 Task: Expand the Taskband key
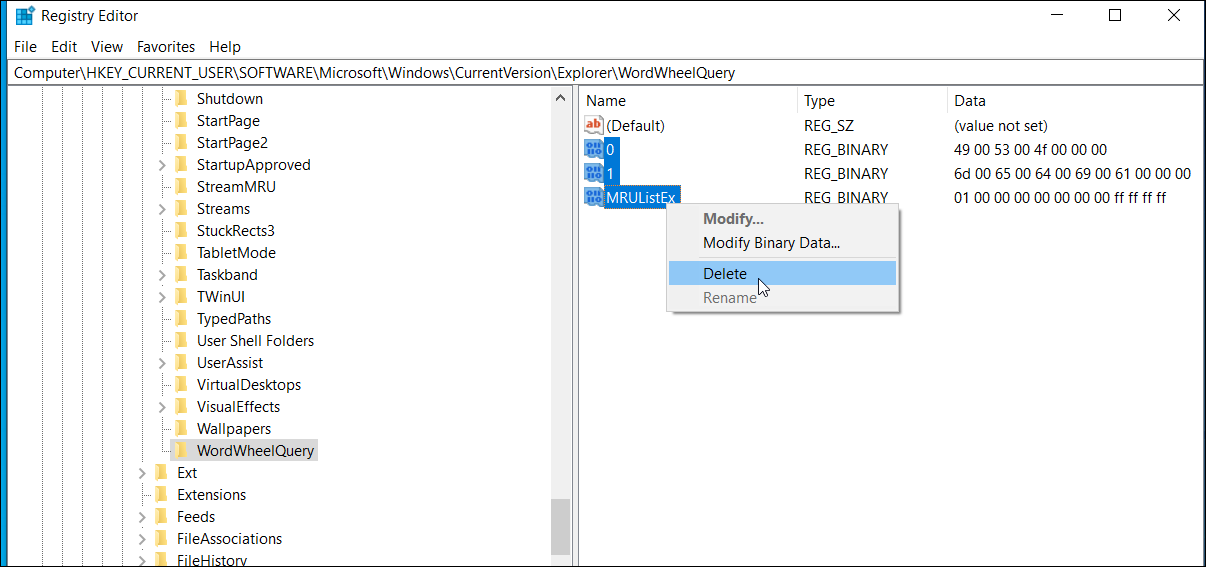click(162, 275)
